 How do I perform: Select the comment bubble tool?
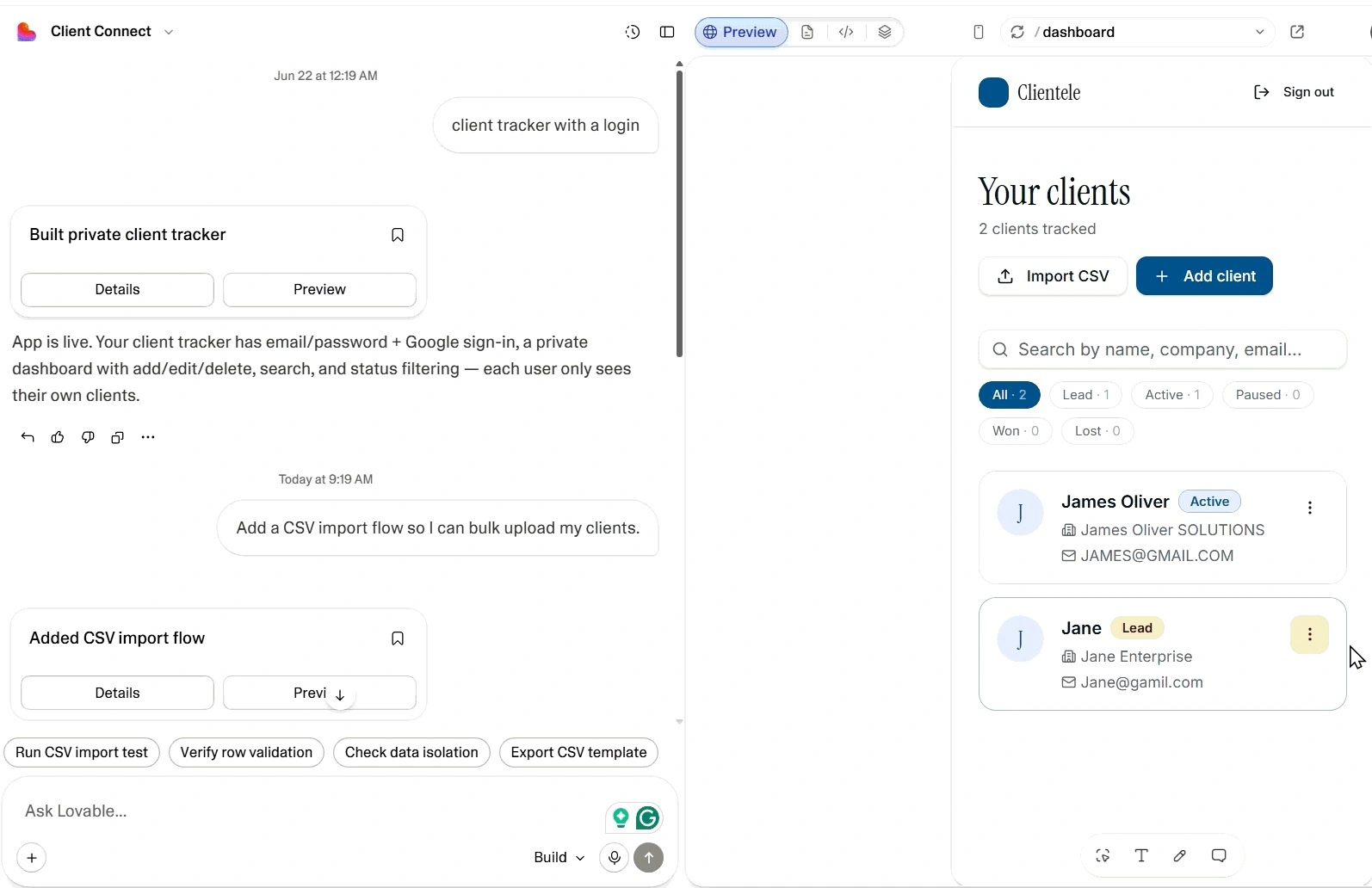point(1219,855)
